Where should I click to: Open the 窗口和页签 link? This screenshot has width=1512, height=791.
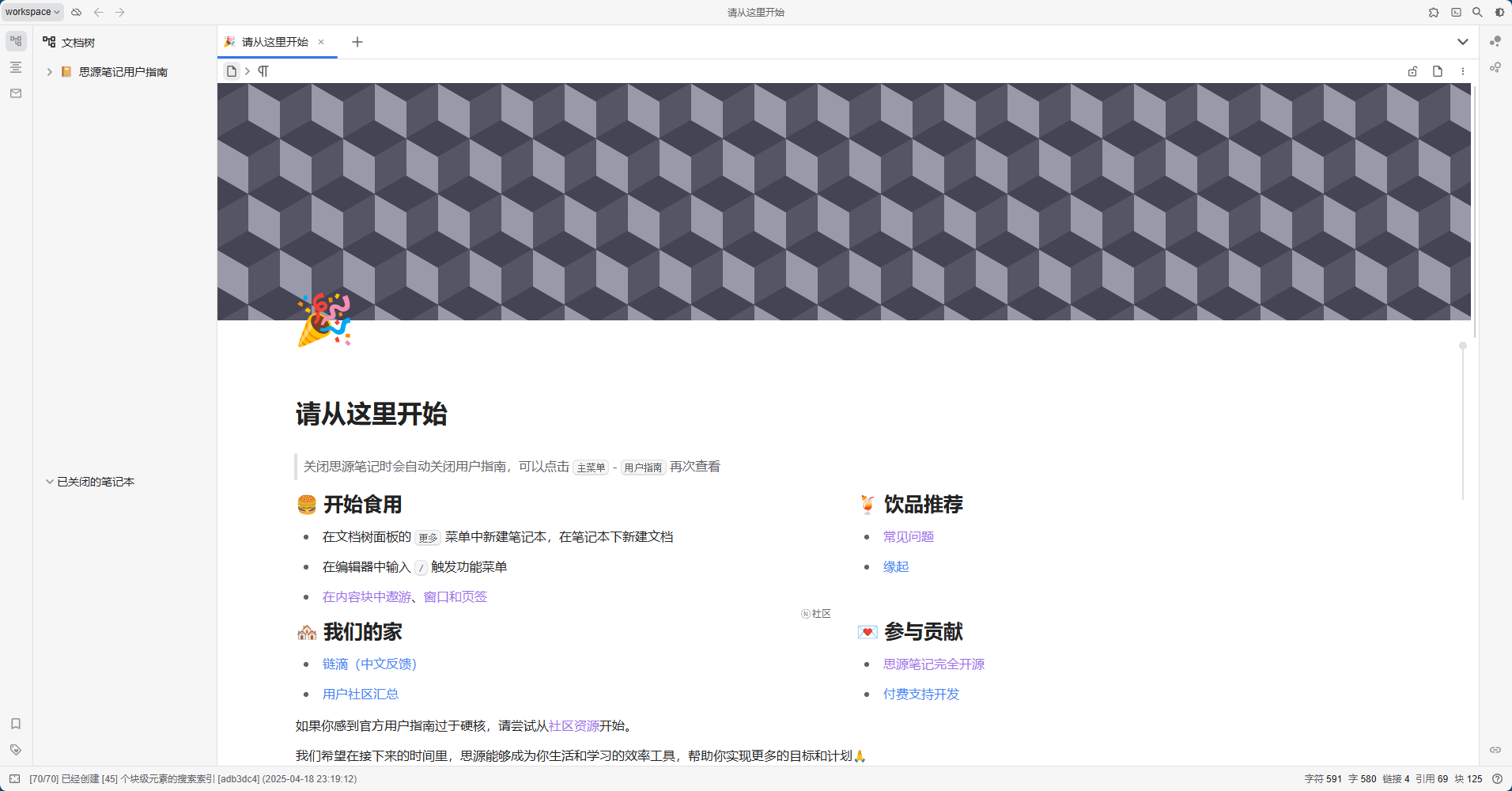coord(455,597)
